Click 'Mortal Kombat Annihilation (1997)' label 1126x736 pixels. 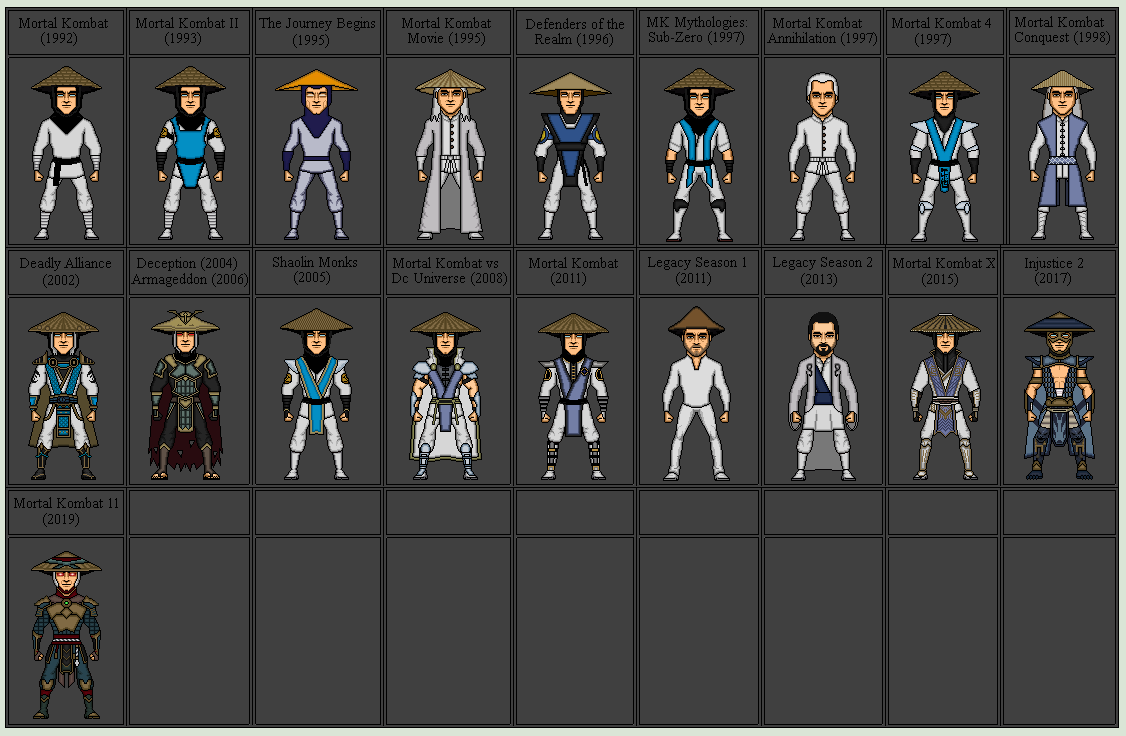click(822, 31)
